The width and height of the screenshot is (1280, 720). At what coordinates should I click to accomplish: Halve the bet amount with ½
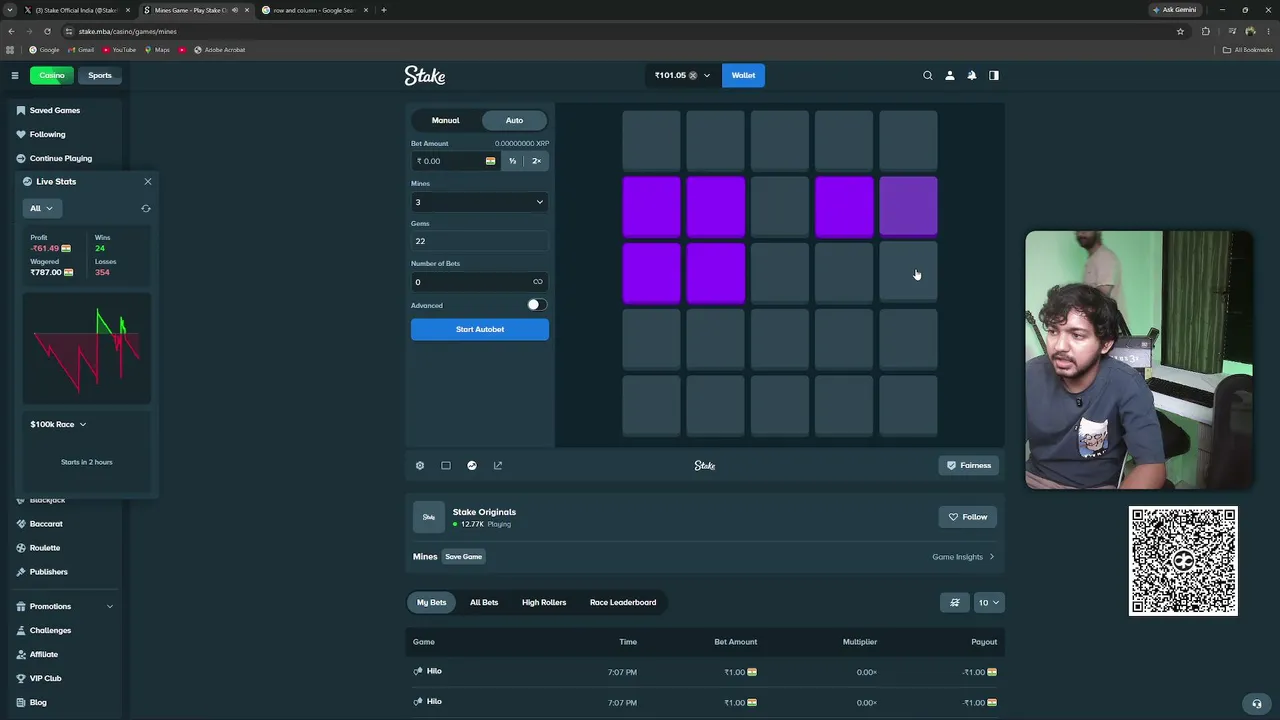click(x=512, y=161)
